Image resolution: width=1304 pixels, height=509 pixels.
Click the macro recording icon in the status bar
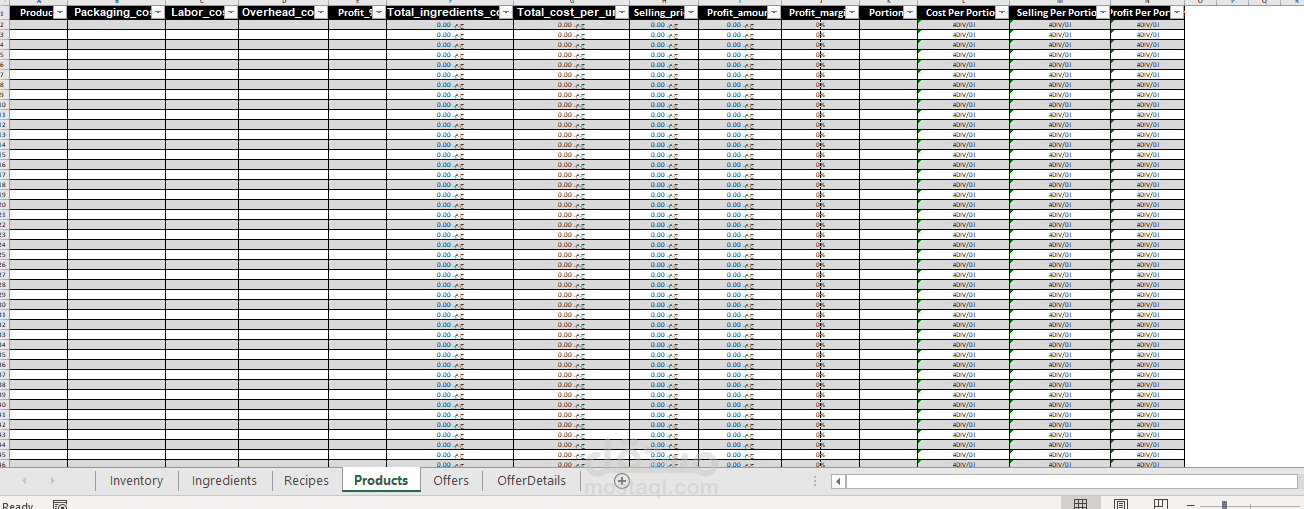[60, 505]
